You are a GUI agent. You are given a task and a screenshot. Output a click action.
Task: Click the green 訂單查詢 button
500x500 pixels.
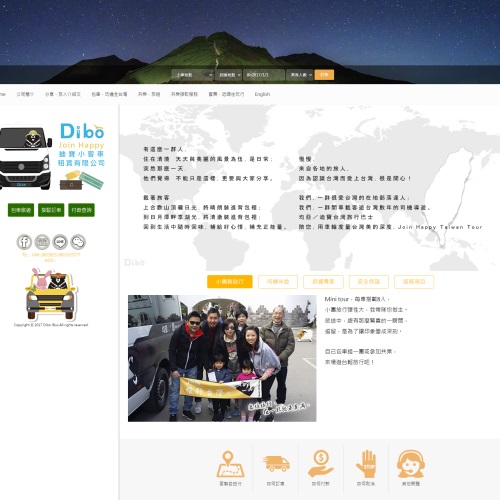pyautogui.click(x=81, y=210)
